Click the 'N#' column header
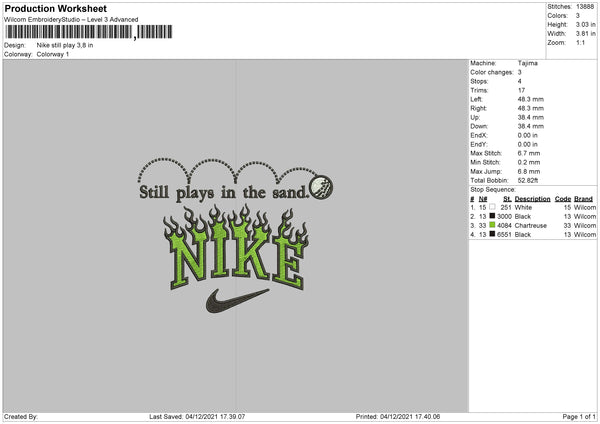The height and width of the screenshot is (424, 600). coord(483,199)
